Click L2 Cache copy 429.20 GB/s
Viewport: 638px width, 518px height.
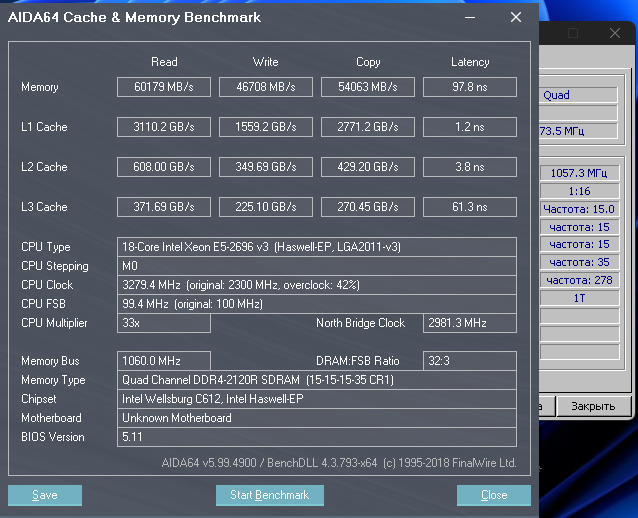[x=368, y=167]
